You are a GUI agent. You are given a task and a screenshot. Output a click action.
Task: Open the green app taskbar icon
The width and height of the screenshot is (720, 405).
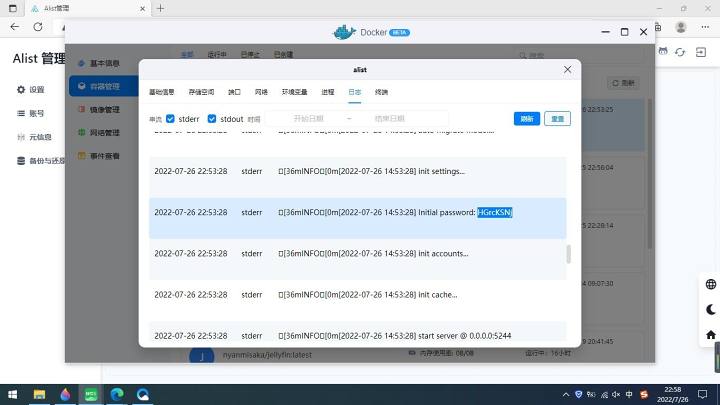click(x=90, y=394)
